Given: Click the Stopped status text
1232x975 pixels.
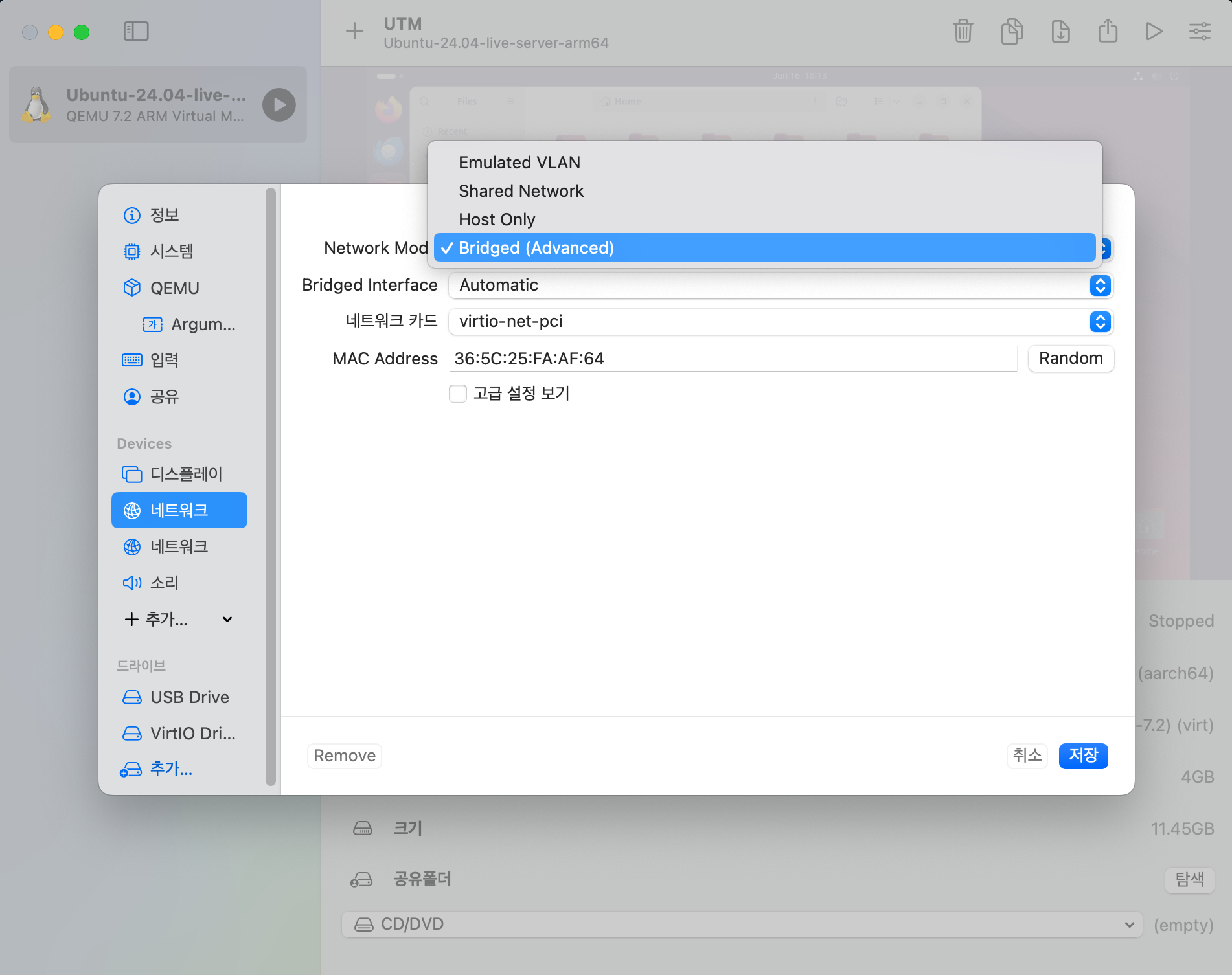Looking at the screenshot, I should 1181,621.
